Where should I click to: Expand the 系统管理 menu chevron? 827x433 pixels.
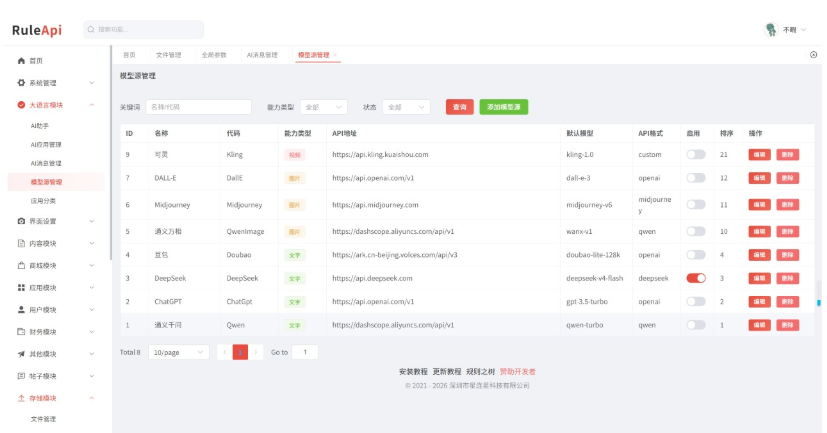pos(92,83)
